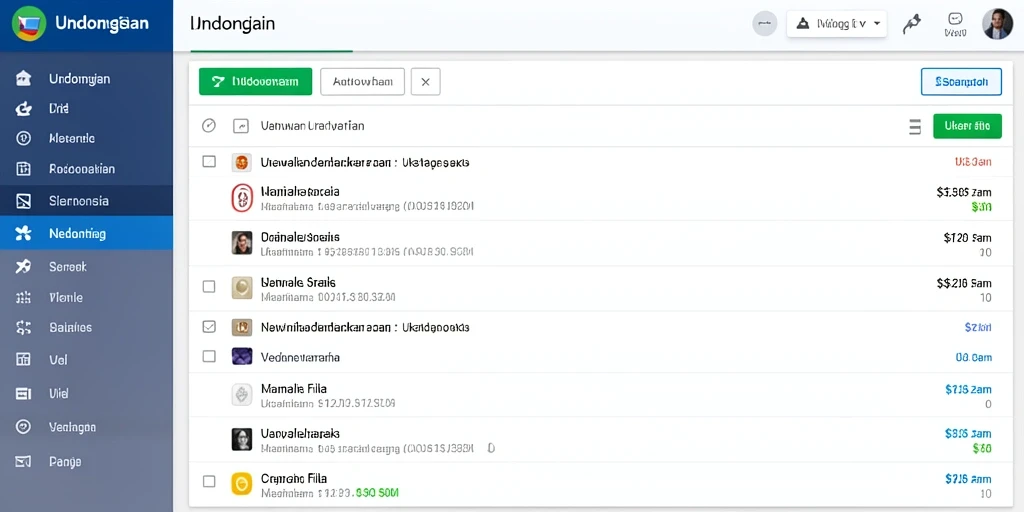Screen dimensions: 1024x512
Task: Uncheck the checked box on Newnibadardarkan row
Action: [x=209, y=327]
